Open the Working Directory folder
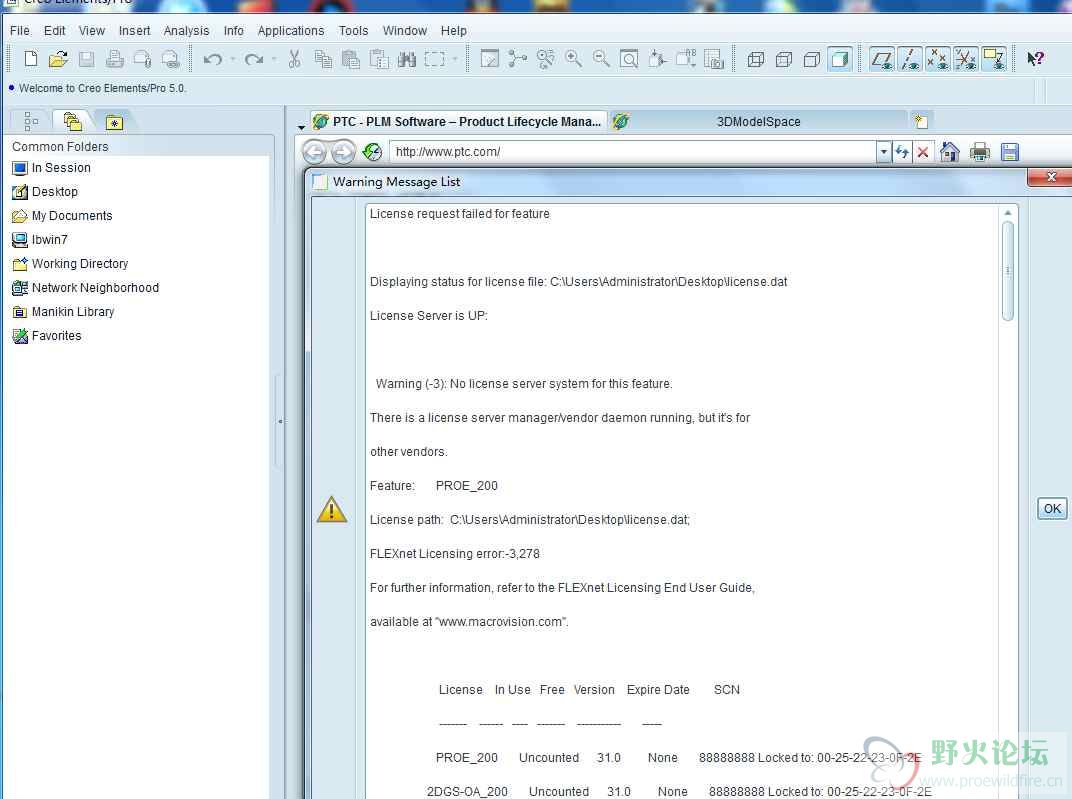The width and height of the screenshot is (1072, 799). pos(70,264)
